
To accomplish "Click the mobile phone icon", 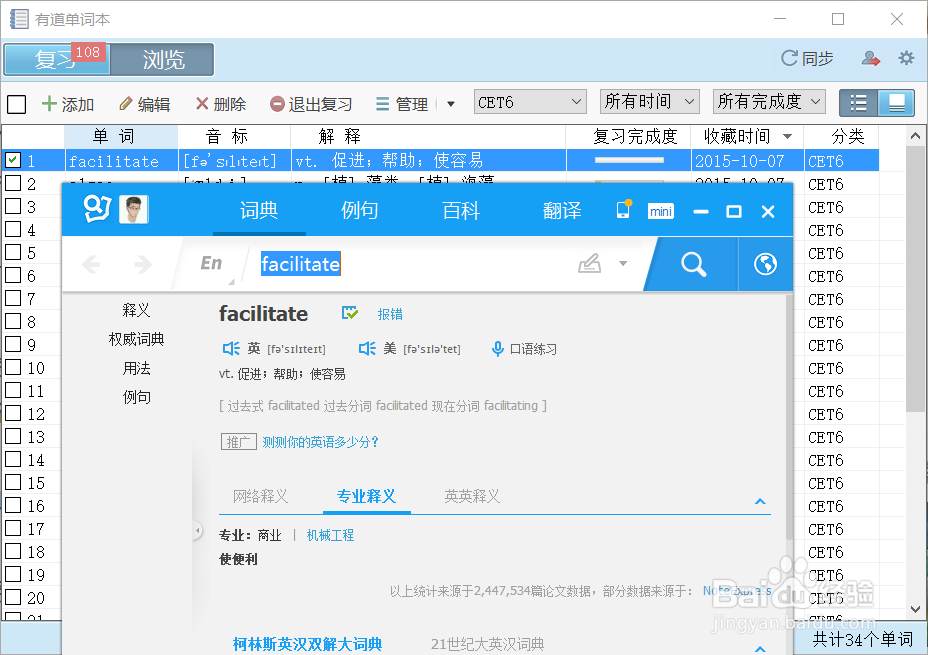I will (623, 209).
